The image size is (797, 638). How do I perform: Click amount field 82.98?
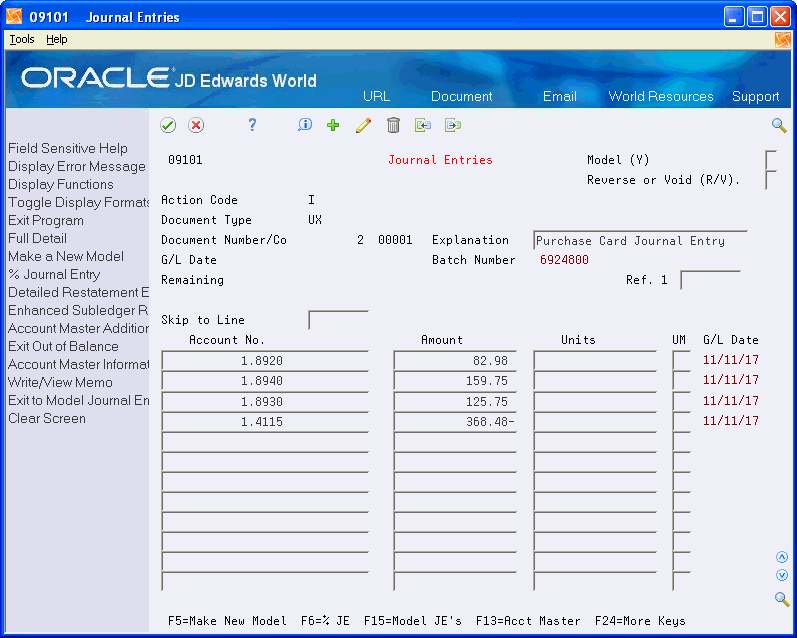[455, 360]
